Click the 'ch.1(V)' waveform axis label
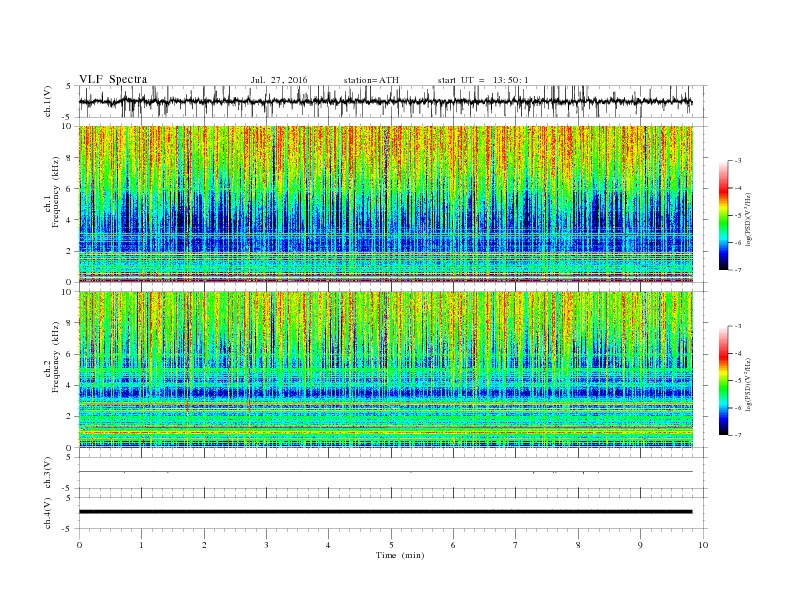The width and height of the screenshot is (792, 612). coord(48,102)
